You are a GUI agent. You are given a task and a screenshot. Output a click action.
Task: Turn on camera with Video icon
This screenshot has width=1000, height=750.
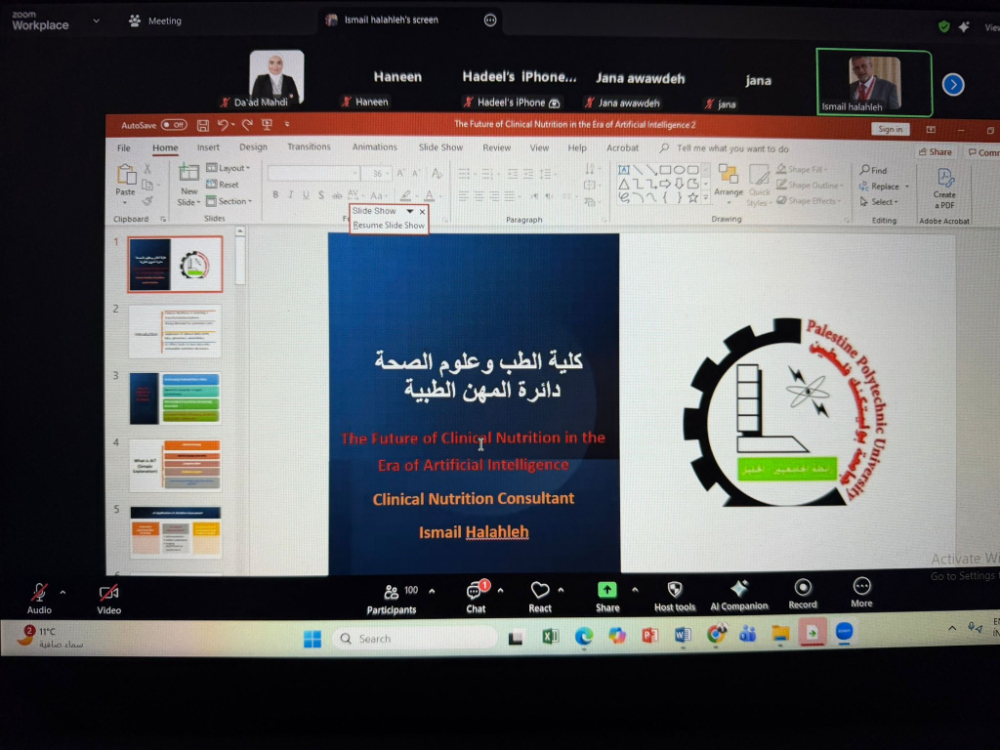tap(109, 593)
